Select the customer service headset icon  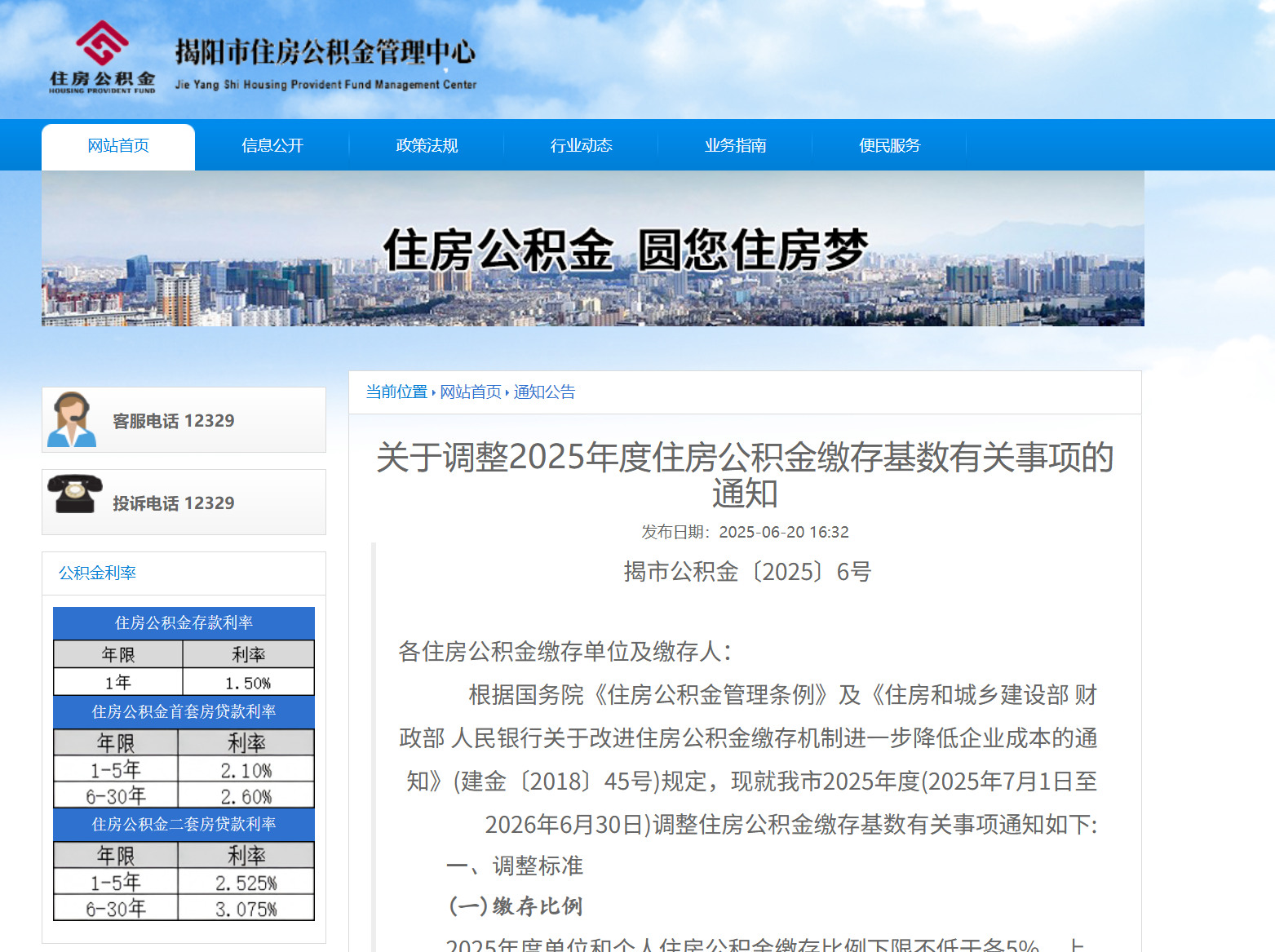73,419
